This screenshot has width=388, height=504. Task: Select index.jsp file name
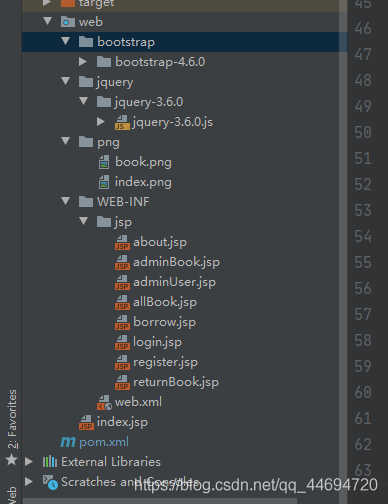[x=122, y=422]
